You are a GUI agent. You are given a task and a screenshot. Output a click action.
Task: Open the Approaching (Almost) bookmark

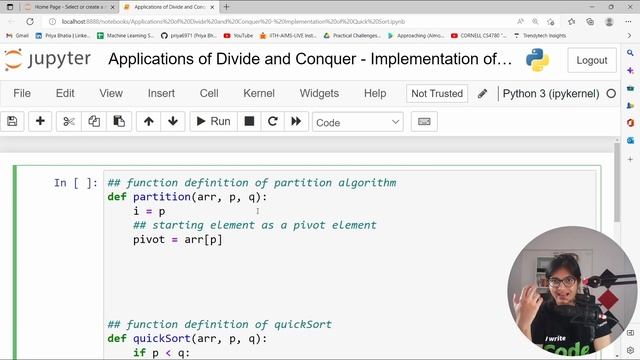416,36
